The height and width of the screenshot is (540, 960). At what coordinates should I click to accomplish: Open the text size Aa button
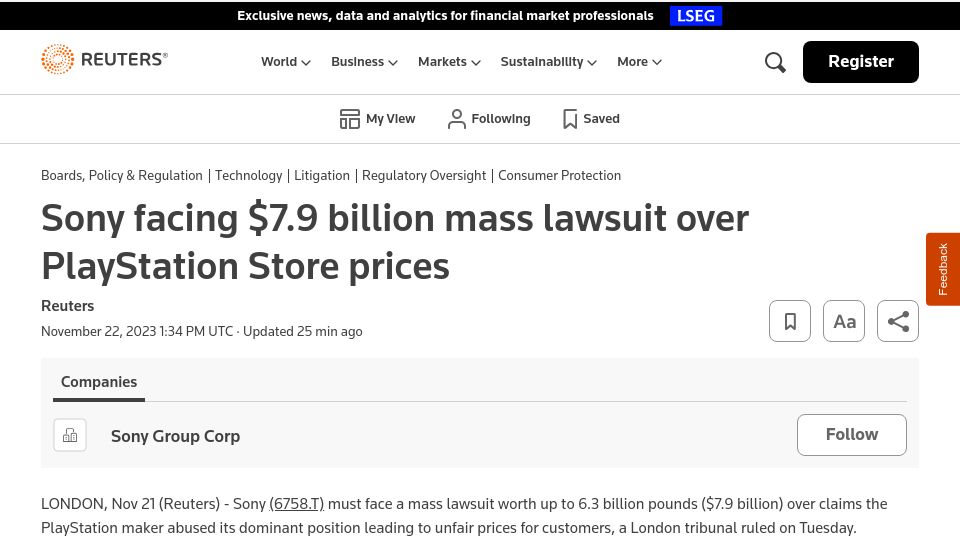(844, 321)
